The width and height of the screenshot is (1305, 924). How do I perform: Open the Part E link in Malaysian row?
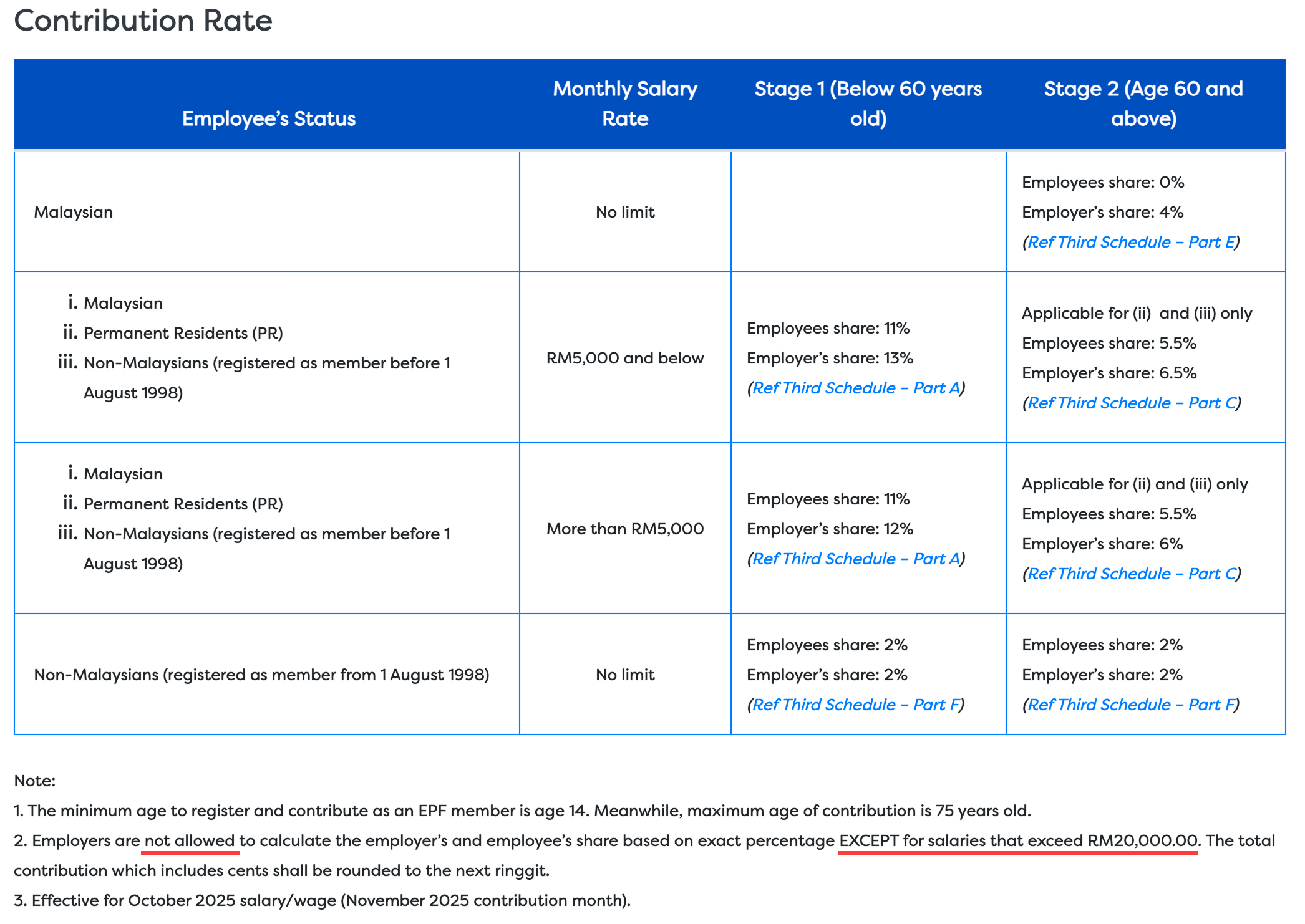1130,243
